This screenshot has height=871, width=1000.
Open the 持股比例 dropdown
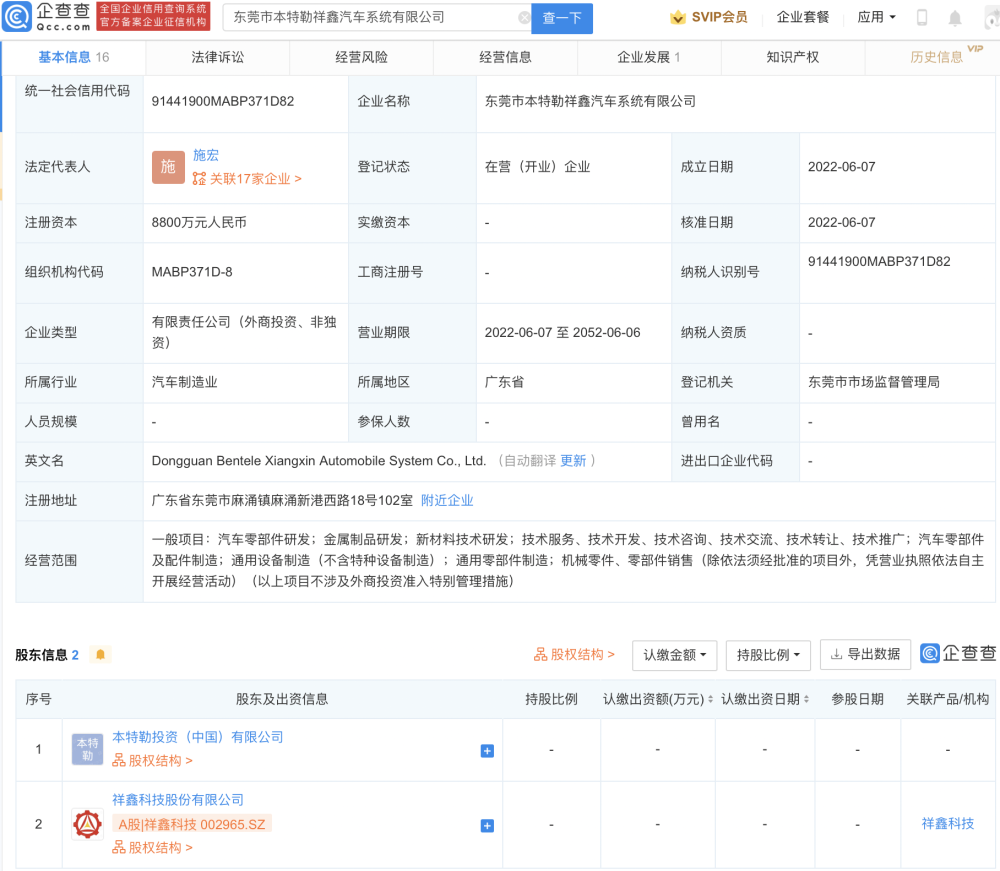(768, 655)
